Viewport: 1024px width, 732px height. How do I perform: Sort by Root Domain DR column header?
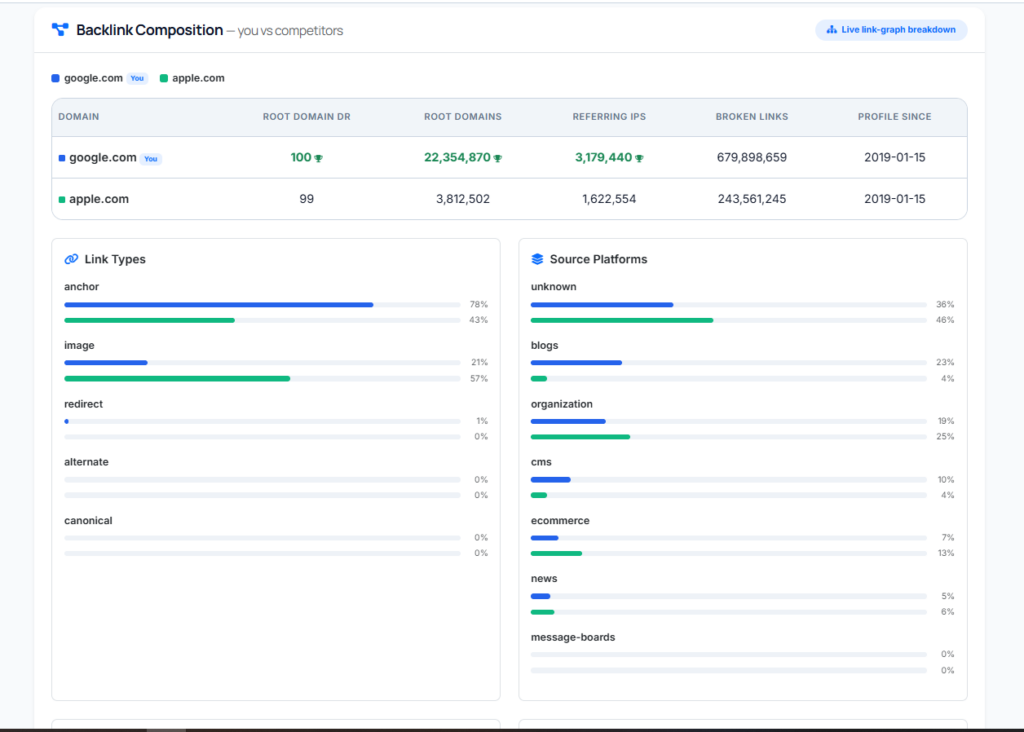306,117
